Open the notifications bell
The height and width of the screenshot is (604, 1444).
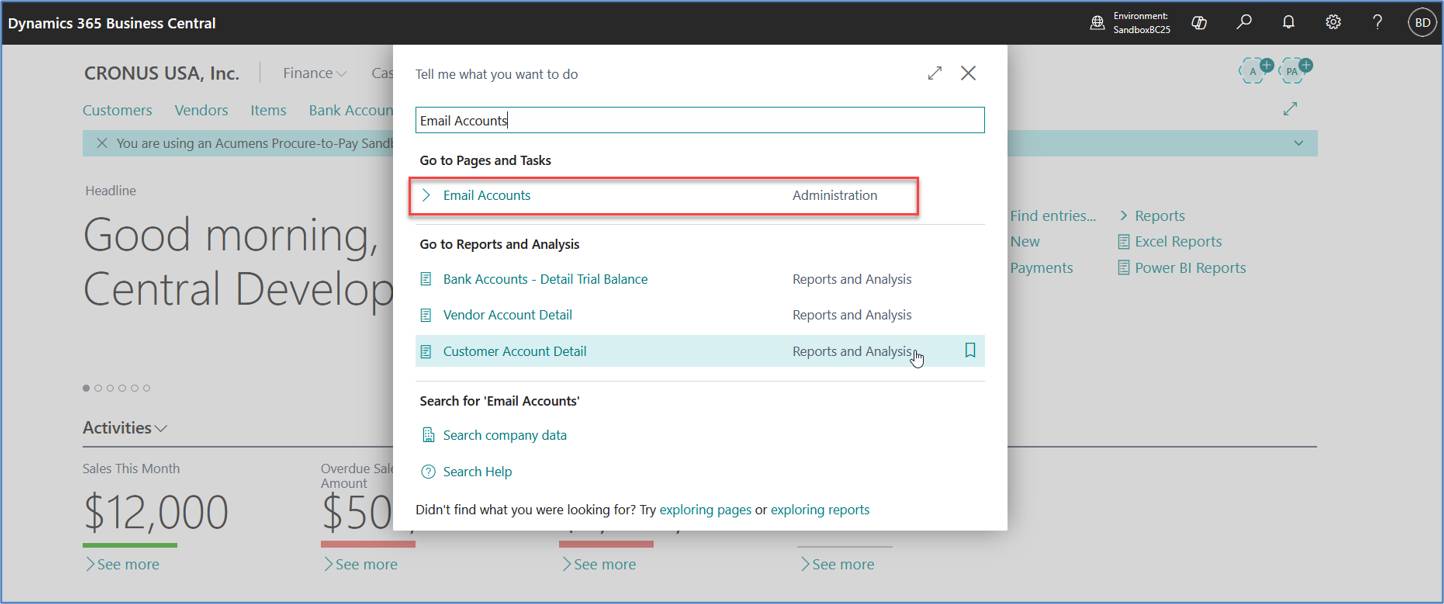(x=1289, y=22)
